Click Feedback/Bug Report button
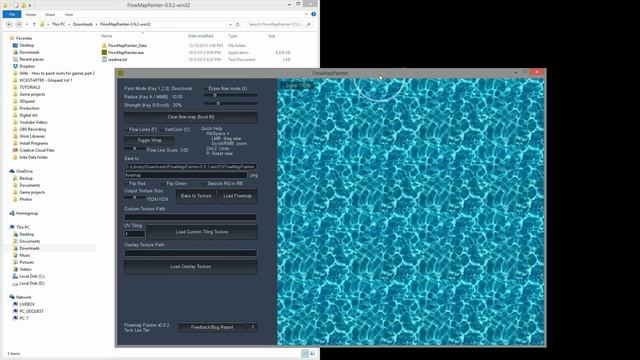The height and width of the screenshot is (360, 640). coord(212,327)
